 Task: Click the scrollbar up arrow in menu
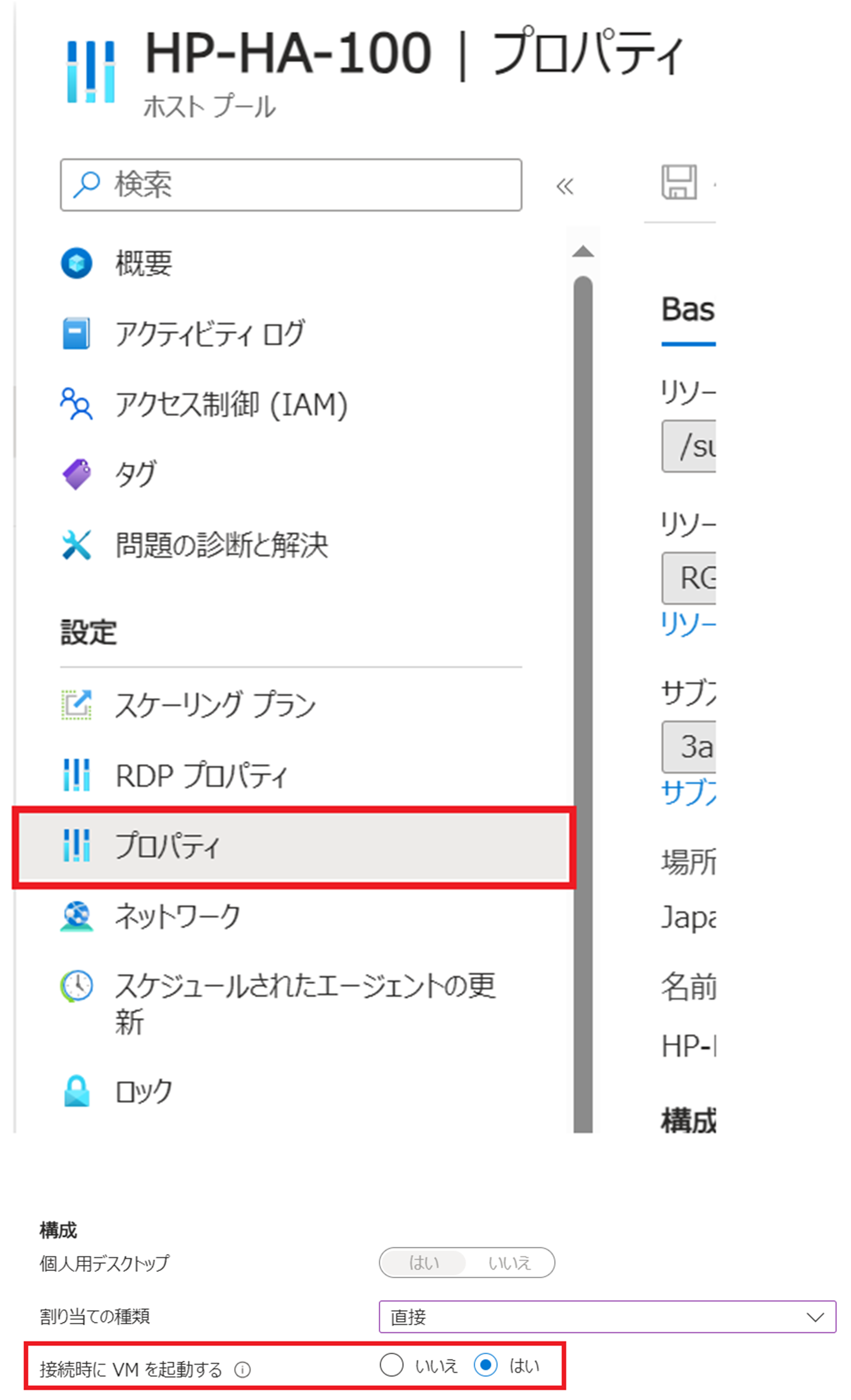tap(583, 252)
